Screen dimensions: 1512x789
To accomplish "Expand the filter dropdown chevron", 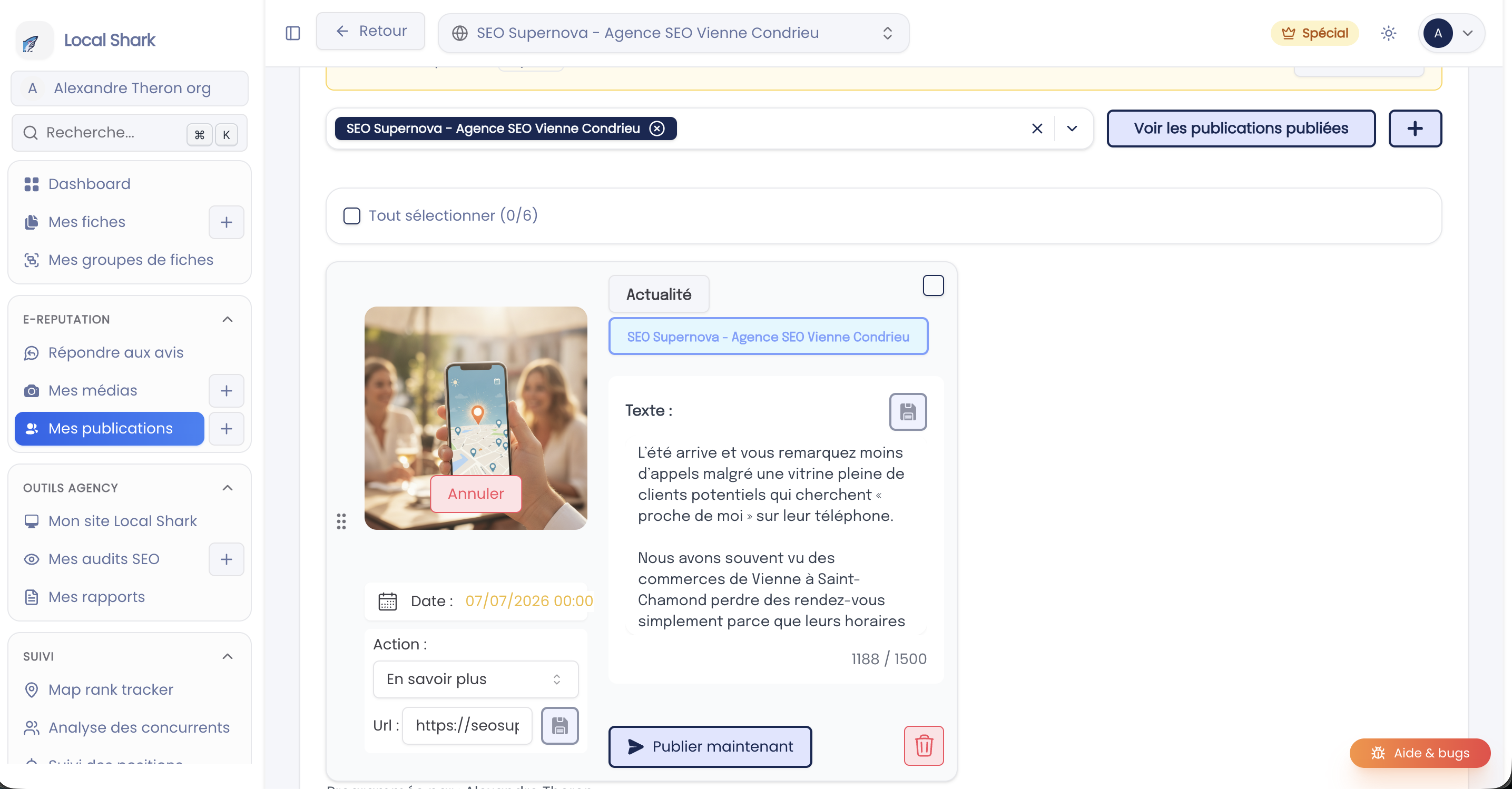I will coord(1072,129).
